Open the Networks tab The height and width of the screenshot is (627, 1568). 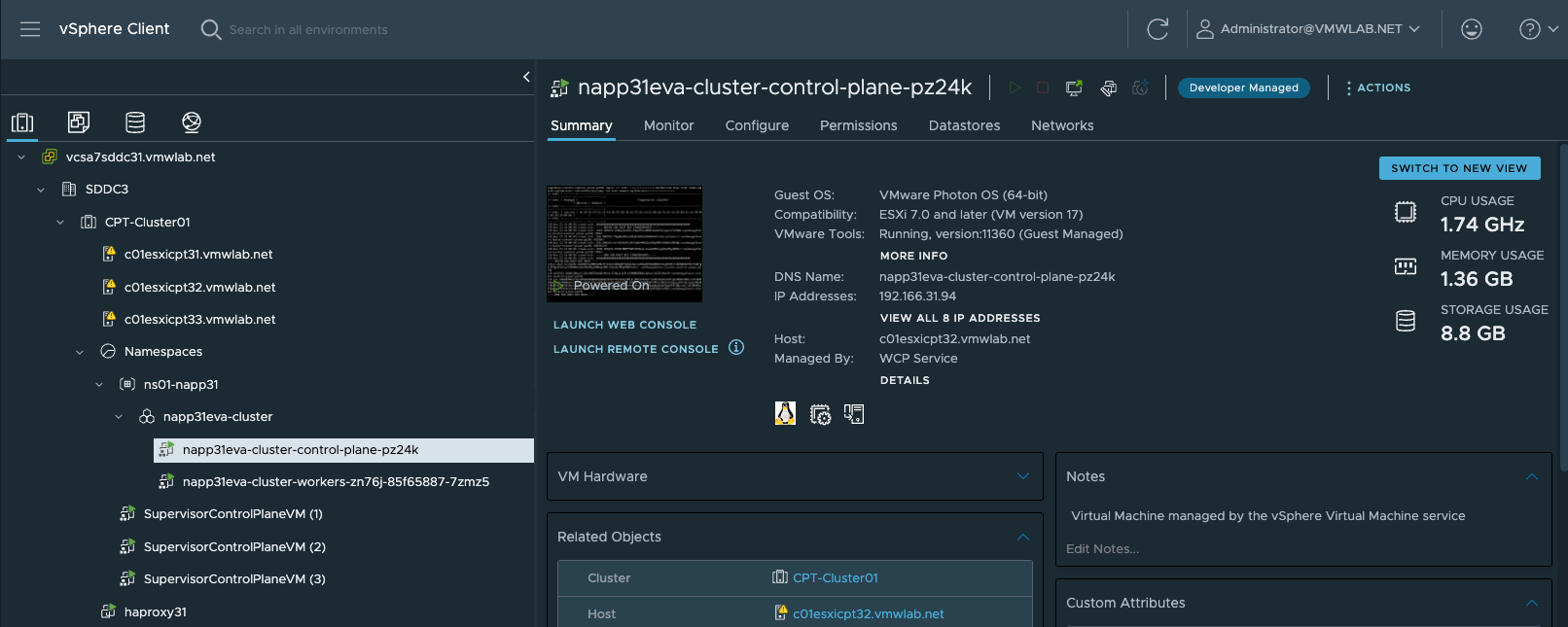tap(1062, 125)
